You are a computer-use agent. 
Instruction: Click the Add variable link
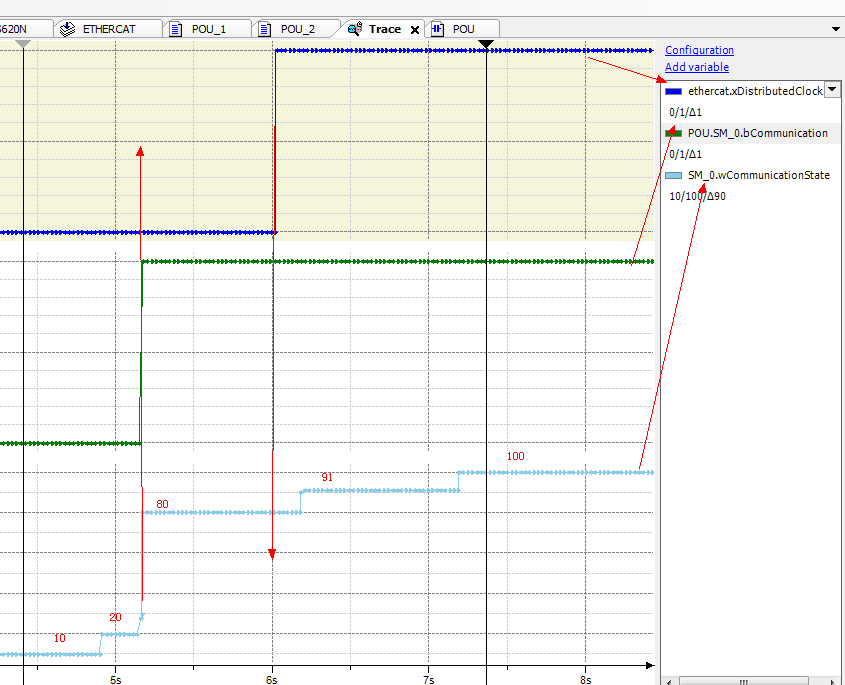696,67
